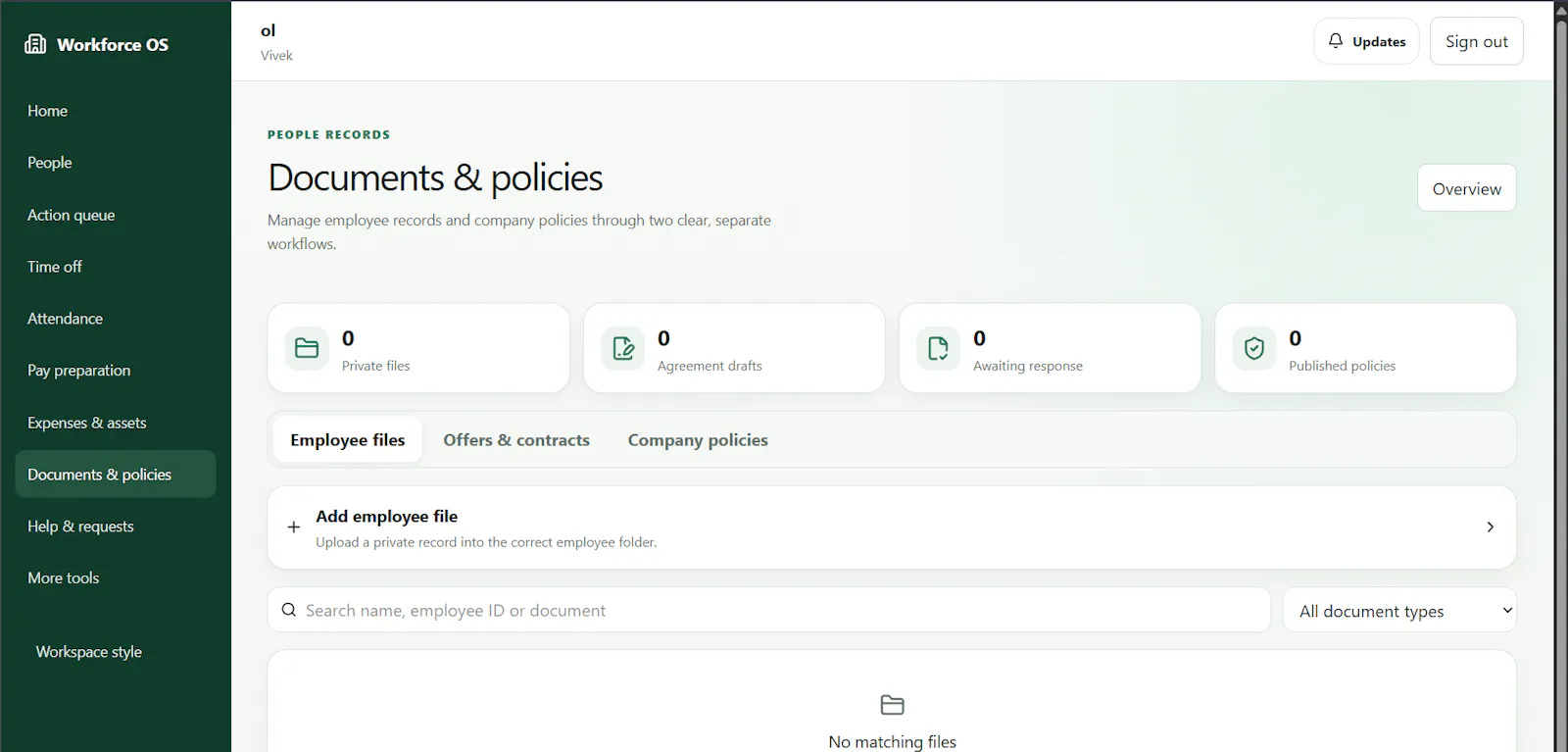The image size is (1568, 752).
Task: Click the 'No matching files' text
Action: click(x=892, y=741)
